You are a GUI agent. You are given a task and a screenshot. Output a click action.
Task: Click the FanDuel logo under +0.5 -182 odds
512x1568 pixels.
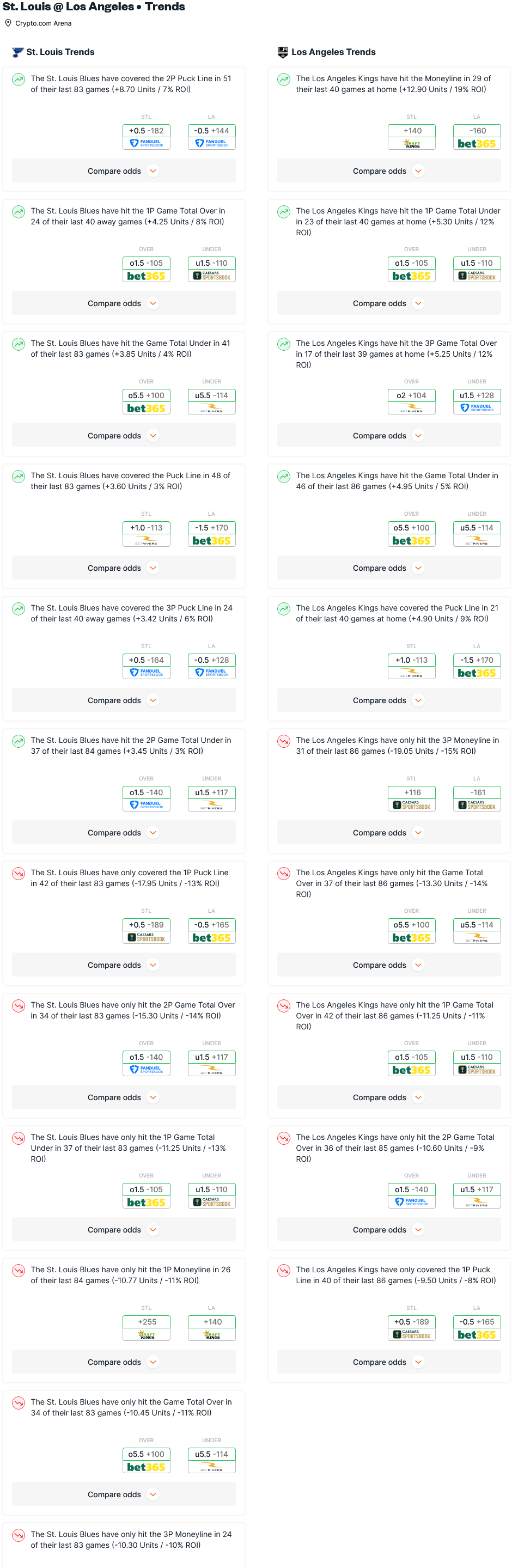[x=146, y=143]
